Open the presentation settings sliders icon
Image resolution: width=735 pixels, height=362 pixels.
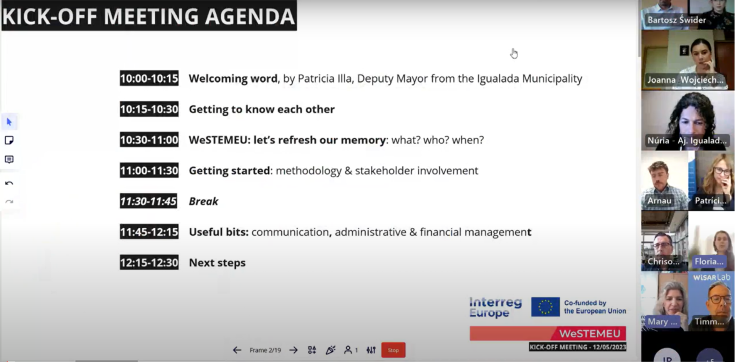pos(371,350)
